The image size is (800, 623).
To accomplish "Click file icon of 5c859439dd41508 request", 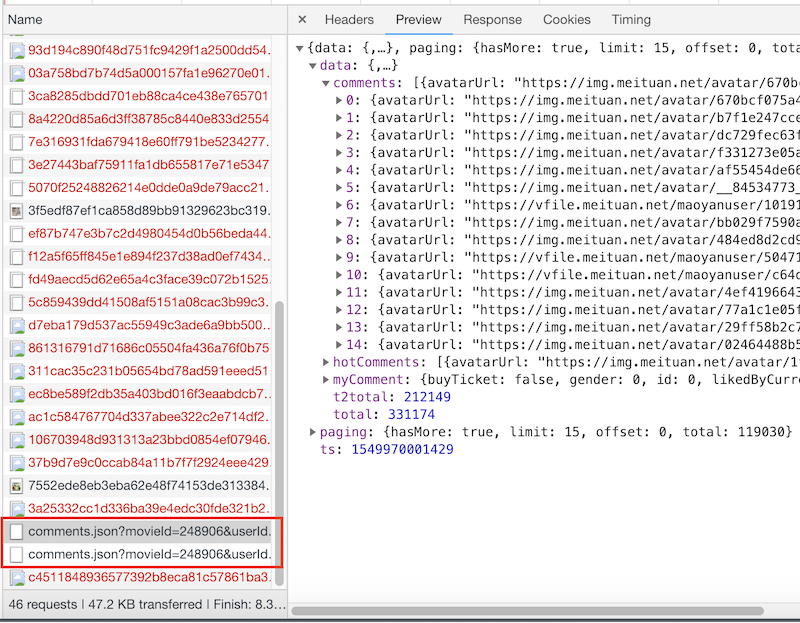I will [x=17, y=303].
